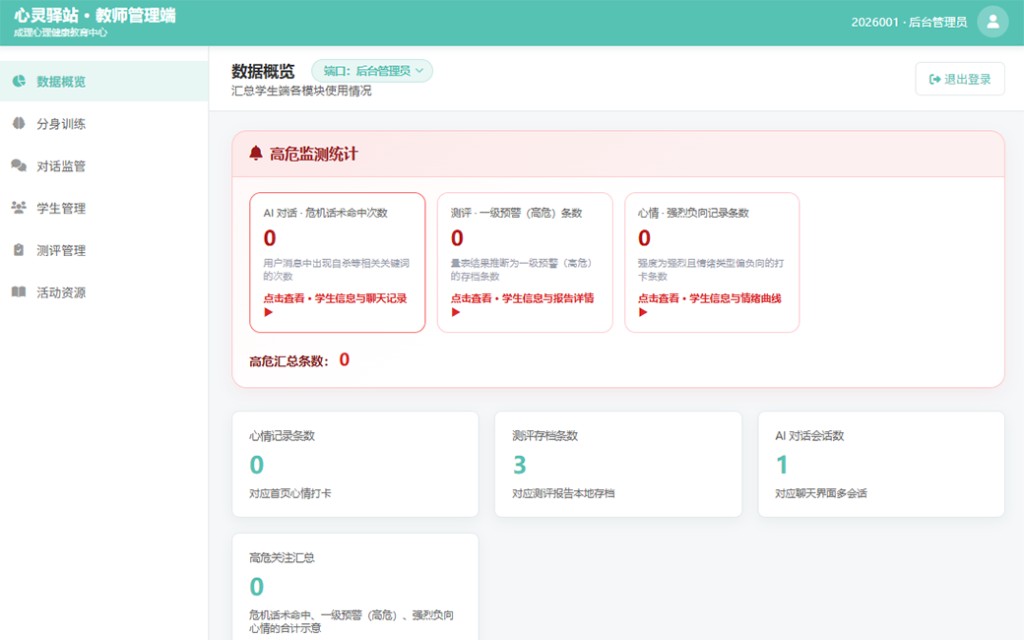Click the 数据概览 page heading

263,71
